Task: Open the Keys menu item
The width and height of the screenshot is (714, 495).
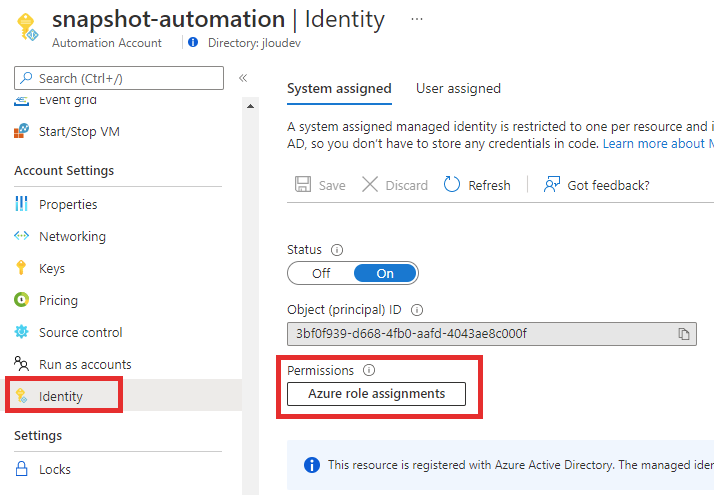Action: [x=52, y=268]
